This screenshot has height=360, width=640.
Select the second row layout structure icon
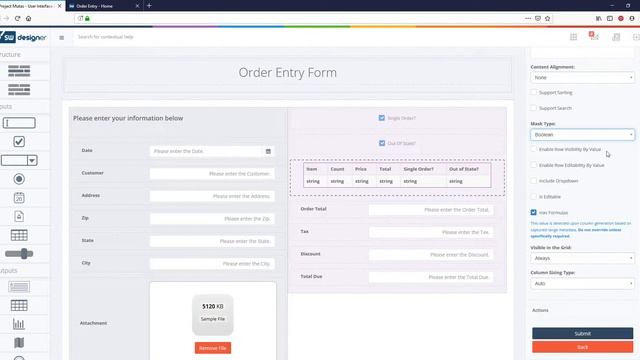click(19, 89)
